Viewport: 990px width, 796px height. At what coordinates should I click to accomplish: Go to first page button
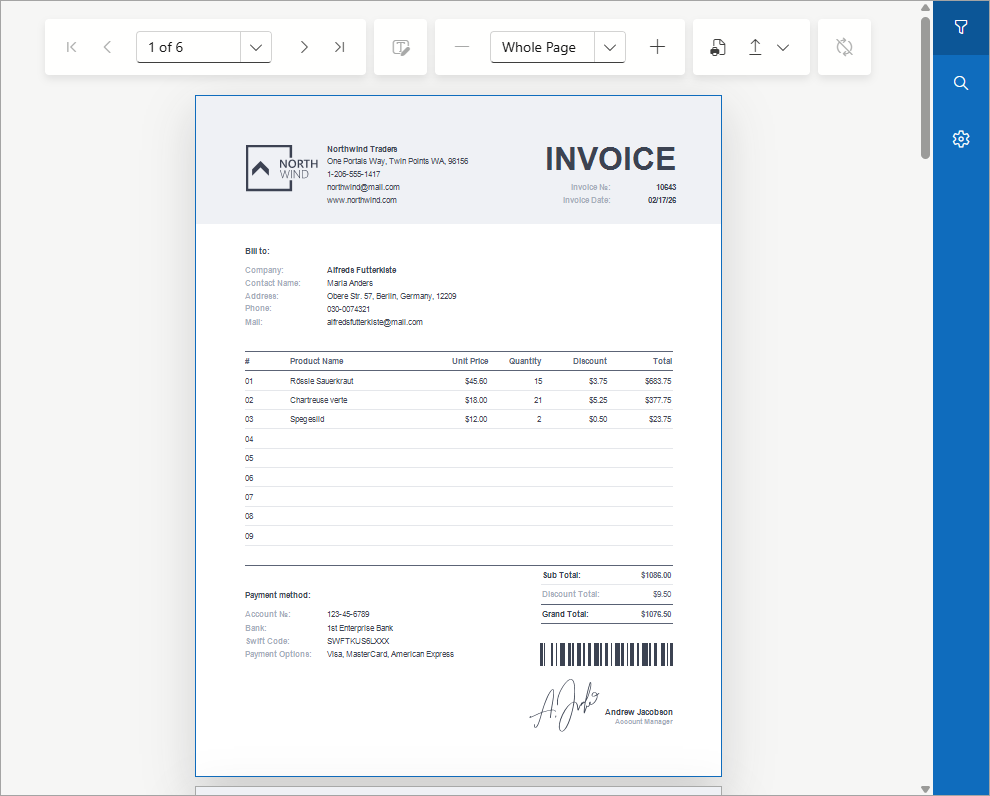coord(71,47)
